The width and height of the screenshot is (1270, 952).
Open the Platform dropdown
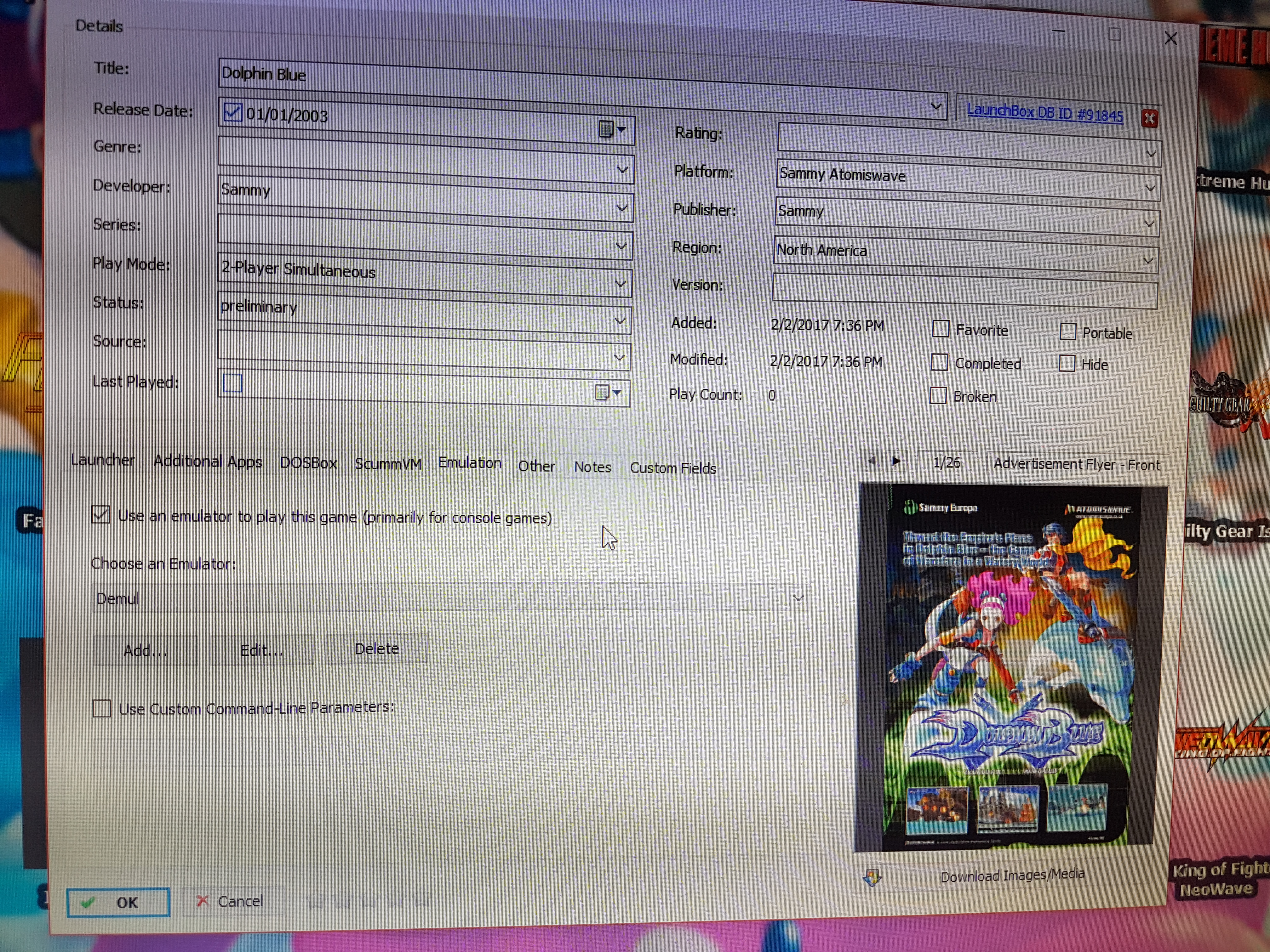[1150, 188]
